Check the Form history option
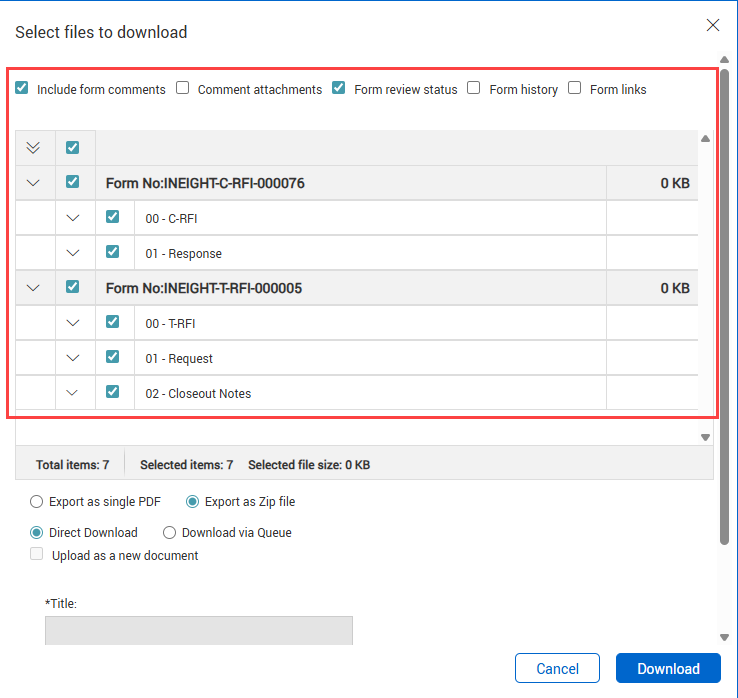Image resolution: width=738 pixels, height=698 pixels. click(x=474, y=88)
